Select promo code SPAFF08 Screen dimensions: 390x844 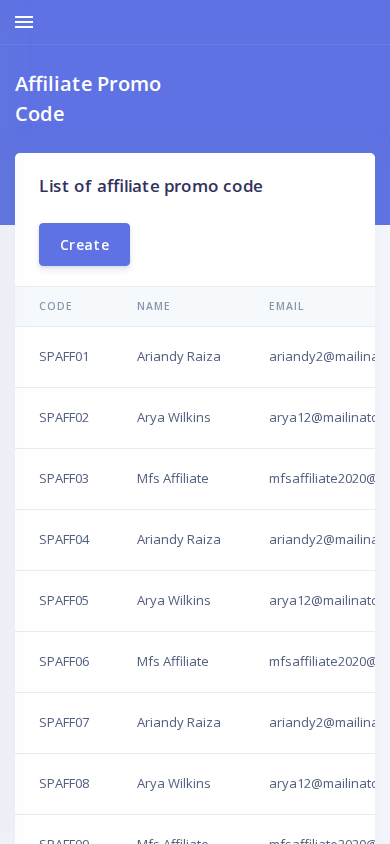(64, 783)
